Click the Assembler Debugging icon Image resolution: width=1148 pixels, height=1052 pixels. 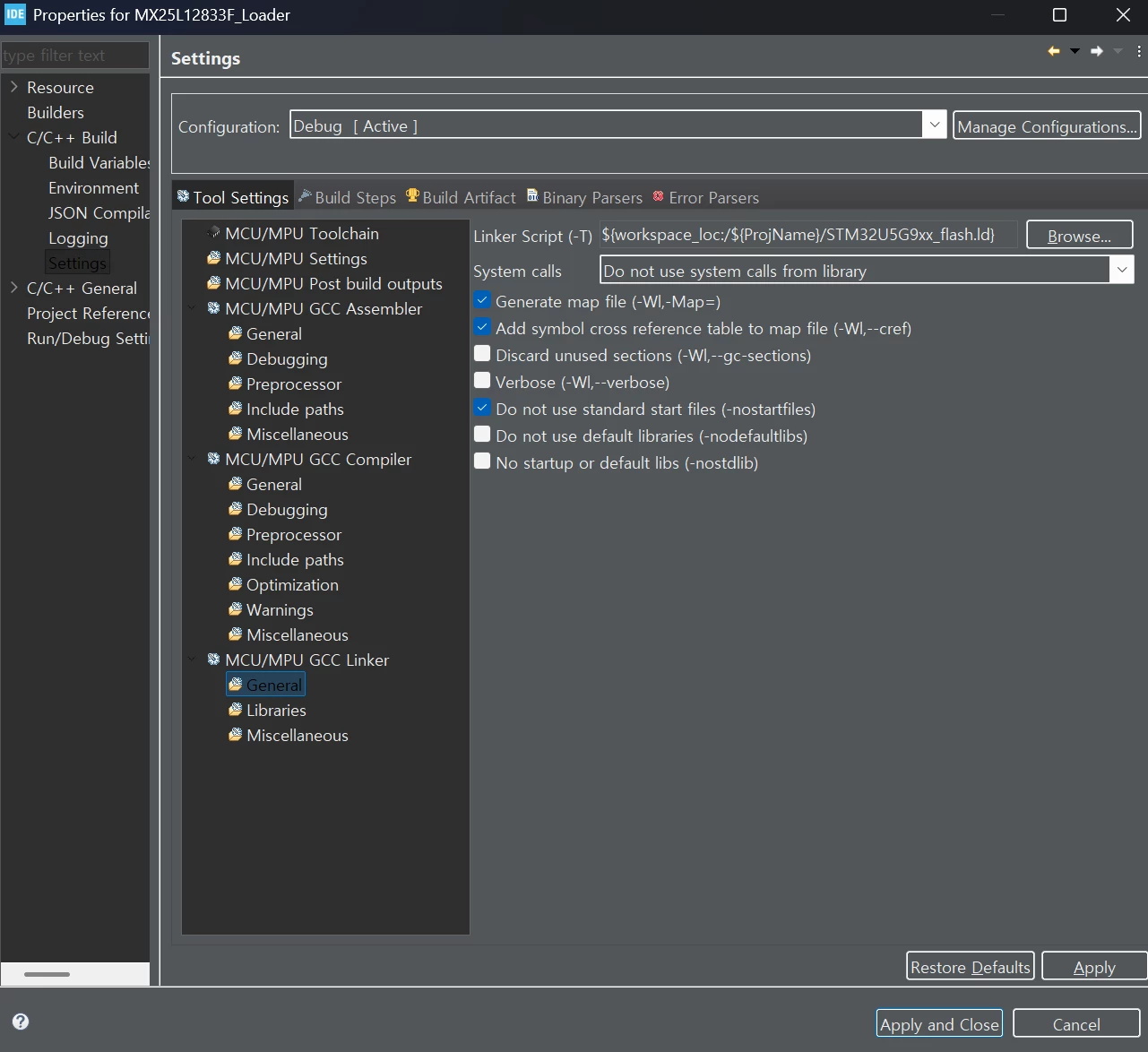pyautogui.click(x=235, y=358)
